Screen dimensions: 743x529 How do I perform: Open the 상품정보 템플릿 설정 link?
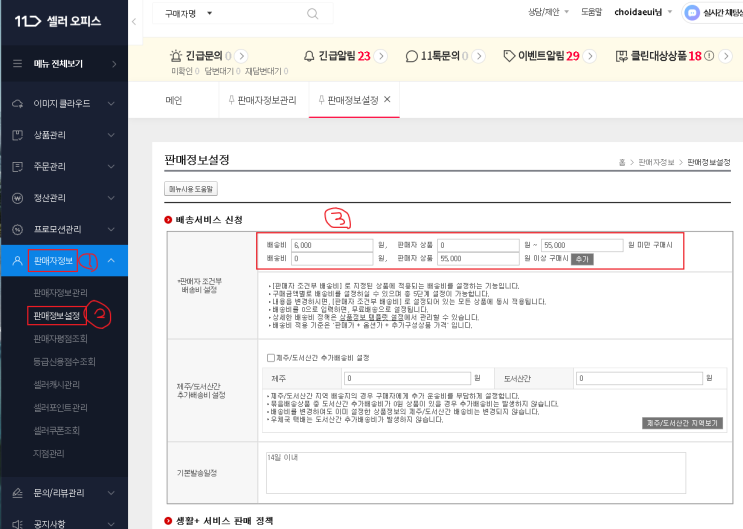coord(372,317)
